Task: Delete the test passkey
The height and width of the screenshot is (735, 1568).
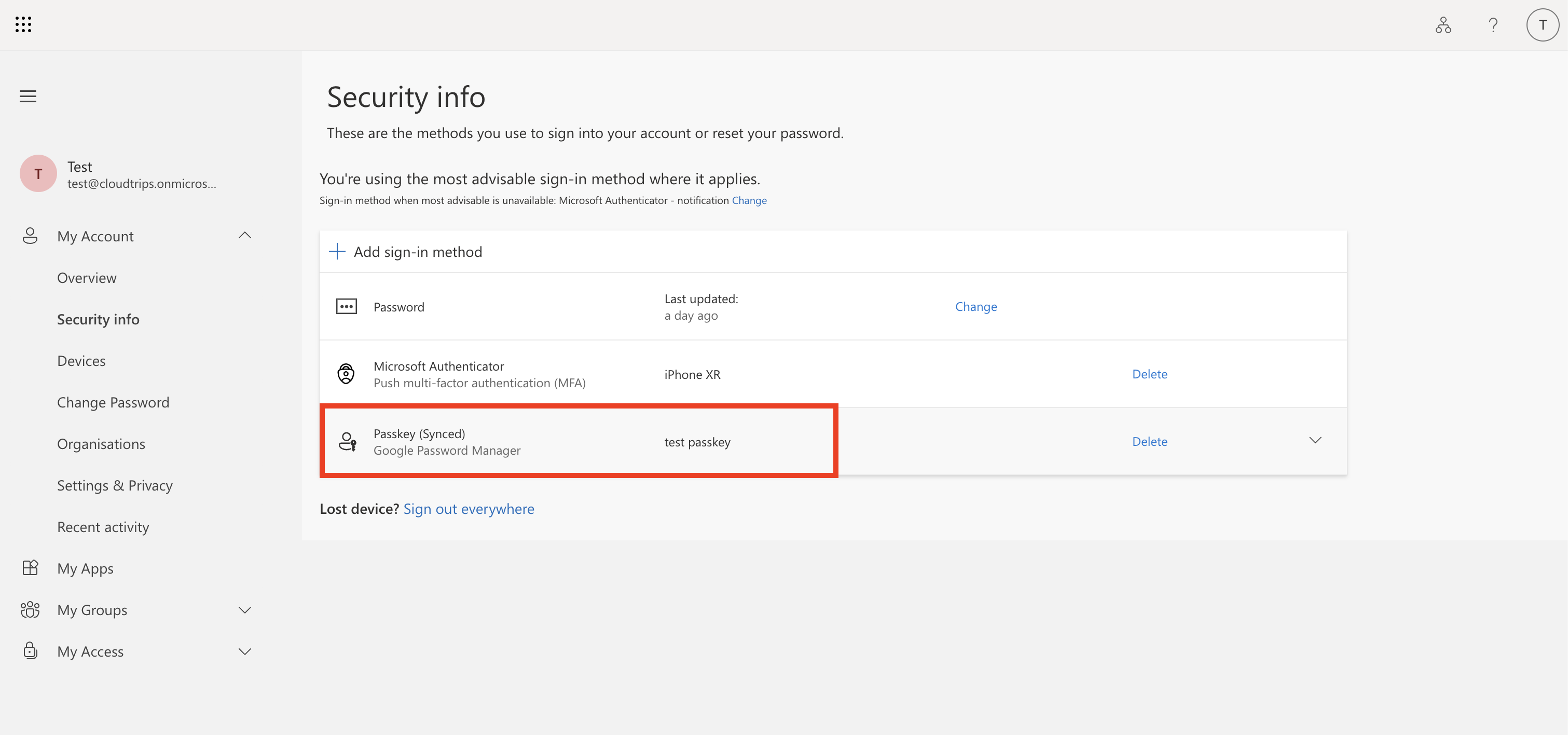Action: point(1149,442)
